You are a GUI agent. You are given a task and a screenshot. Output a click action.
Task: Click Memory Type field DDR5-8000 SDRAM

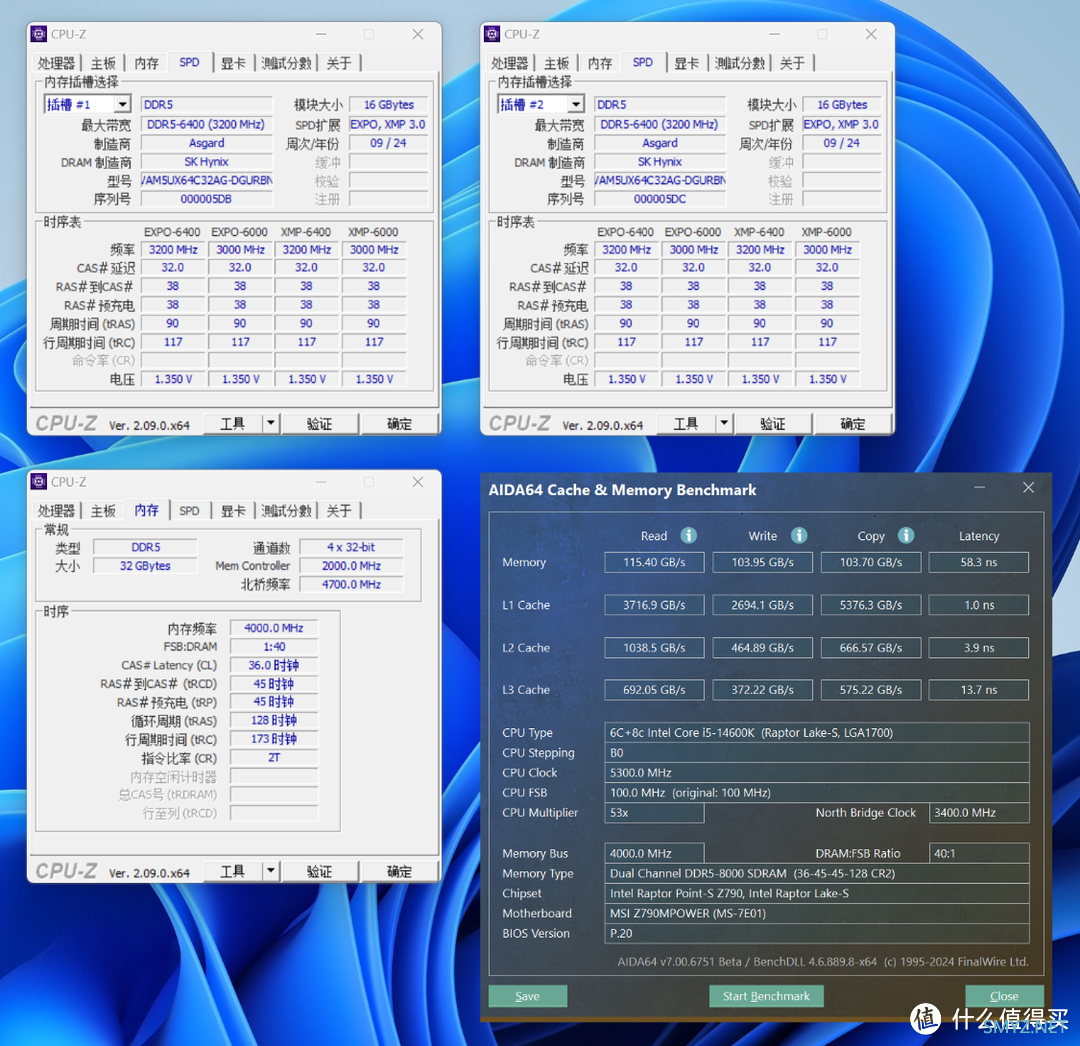pyautogui.click(x=817, y=873)
